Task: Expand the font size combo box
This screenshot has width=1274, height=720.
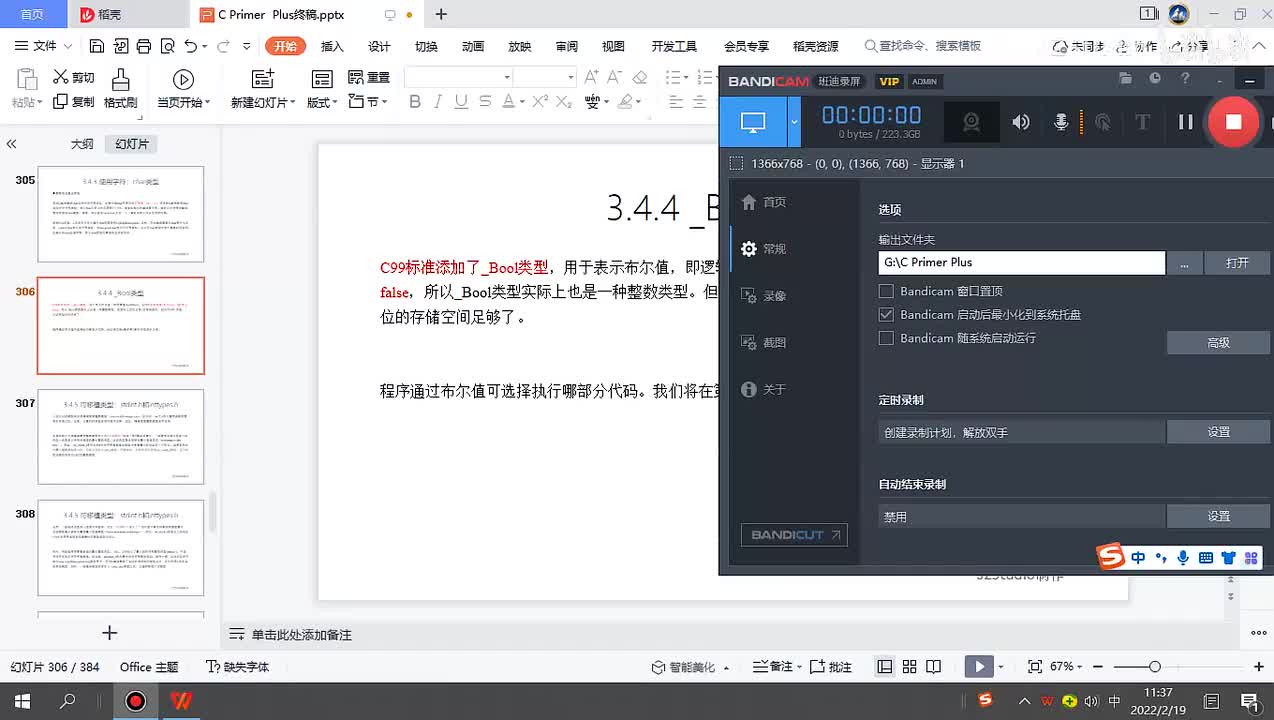Action: tap(570, 77)
